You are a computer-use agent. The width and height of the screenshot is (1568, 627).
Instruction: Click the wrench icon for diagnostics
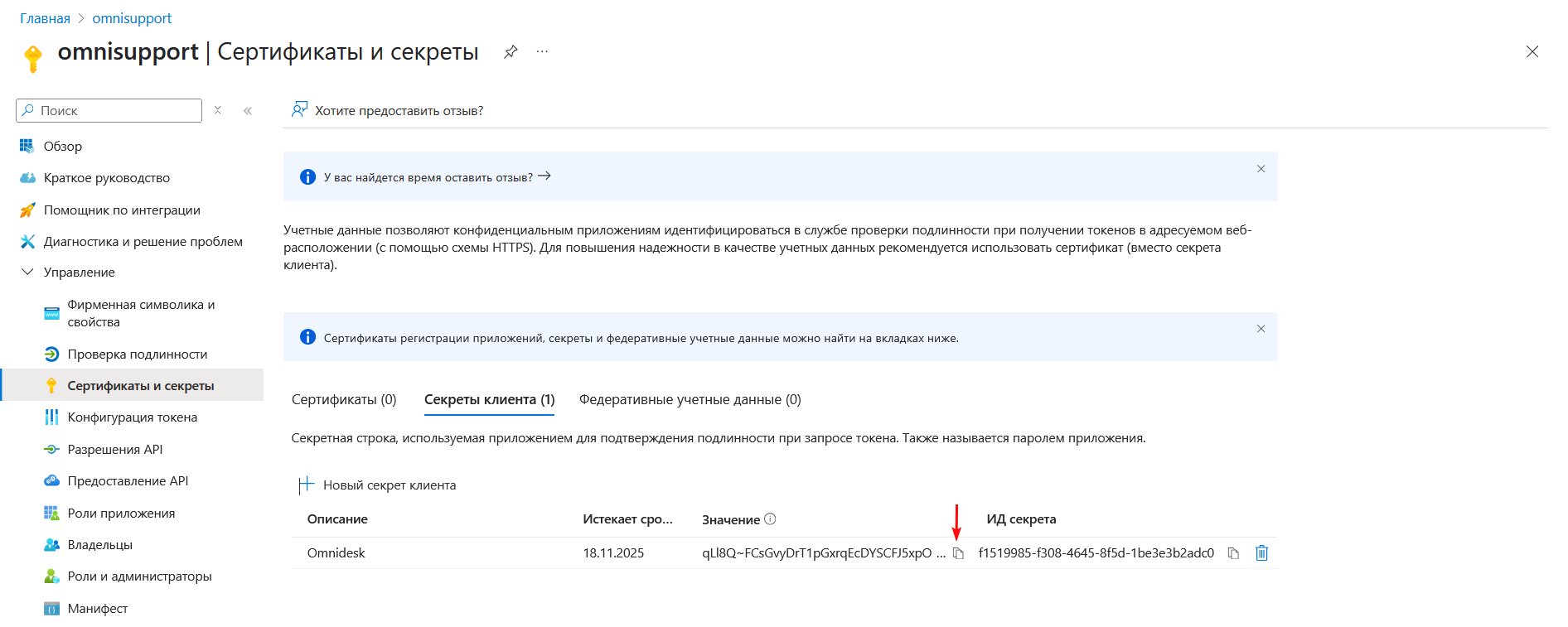pos(27,242)
